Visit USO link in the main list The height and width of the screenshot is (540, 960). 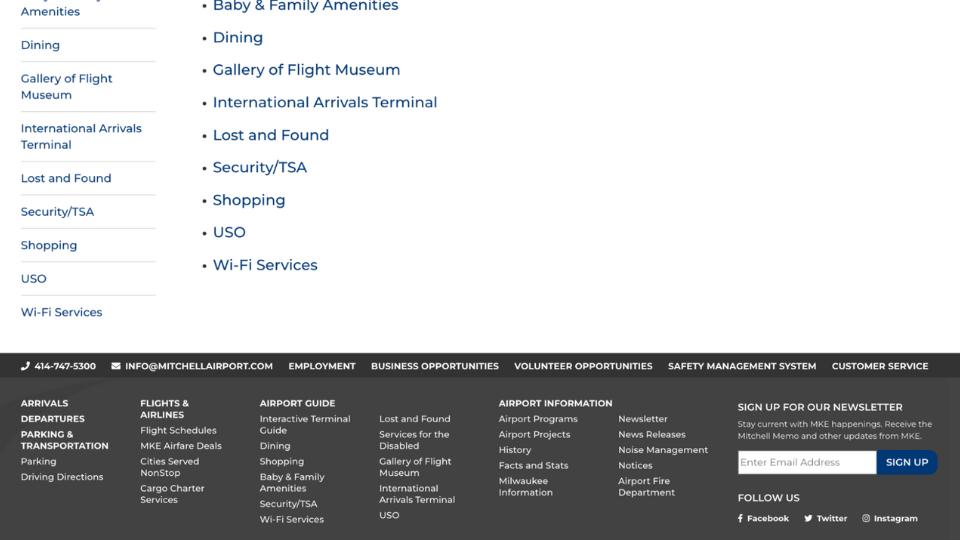click(229, 232)
